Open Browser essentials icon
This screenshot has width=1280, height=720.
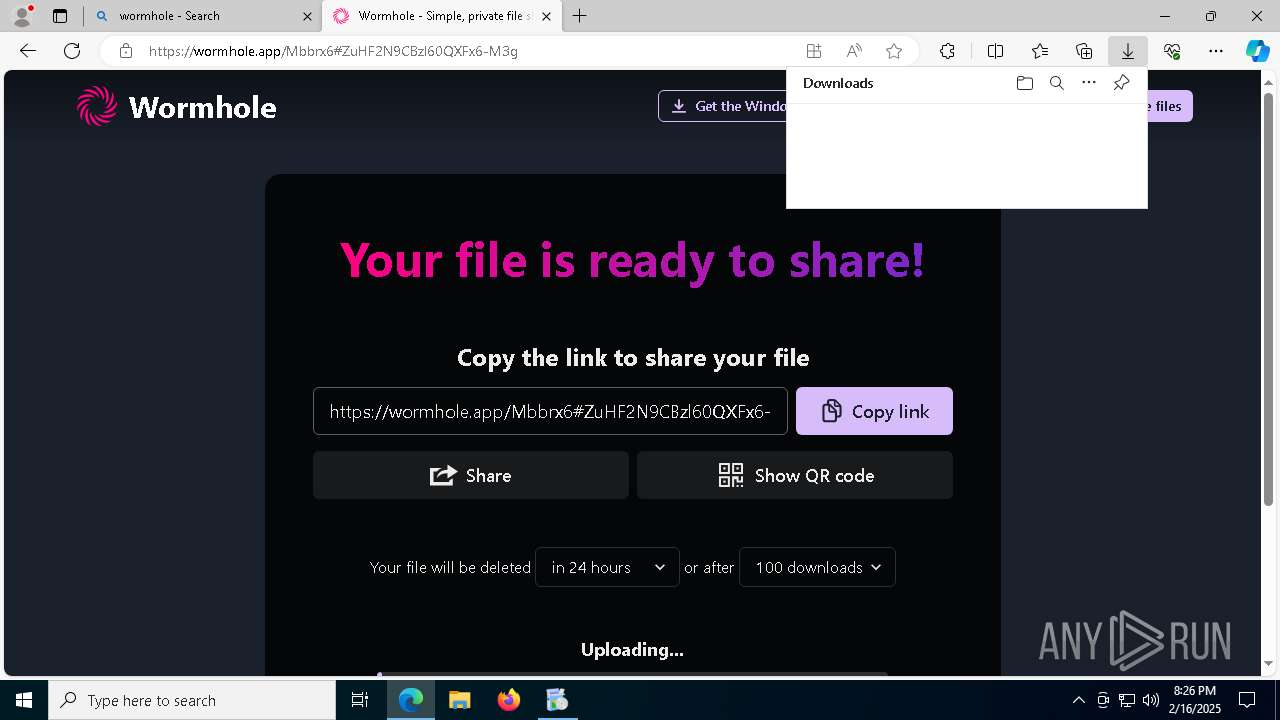1172,51
